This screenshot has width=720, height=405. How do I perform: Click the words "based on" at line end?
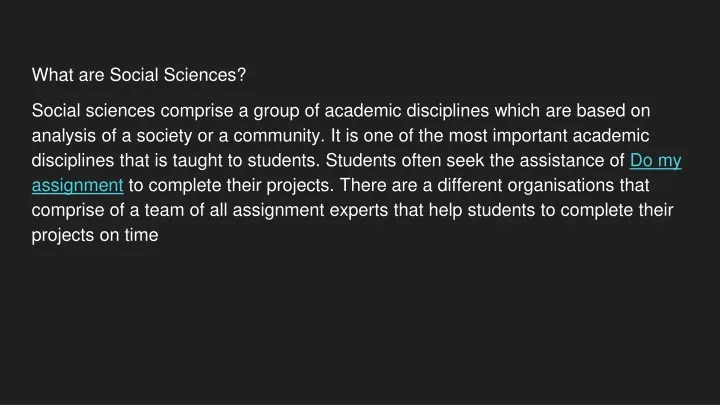click(613, 111)
